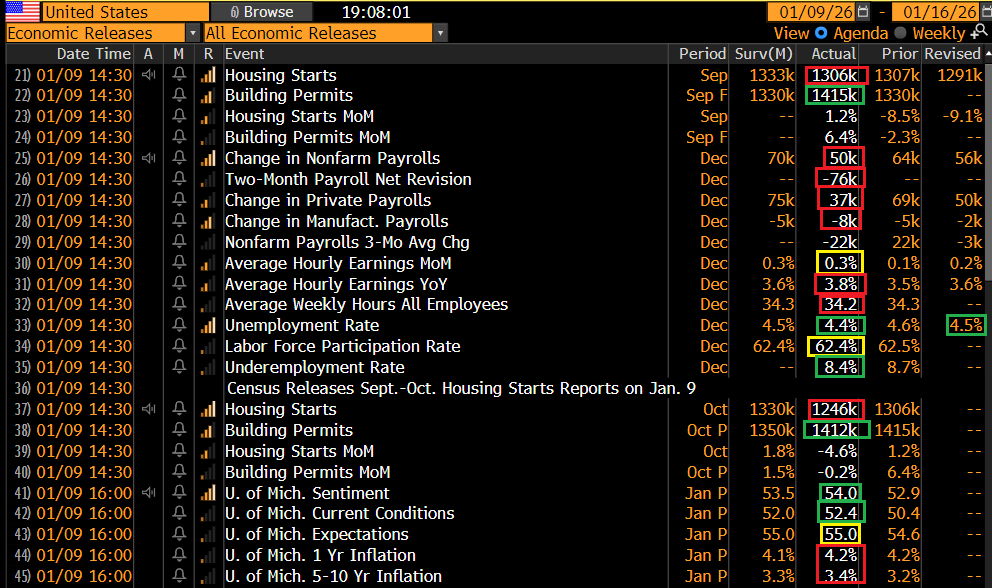Viewport: 992px width, 588px height.
Task: Click the speaker icon on U. of Mich. Sentiment row
Action: tap(149, 493)
